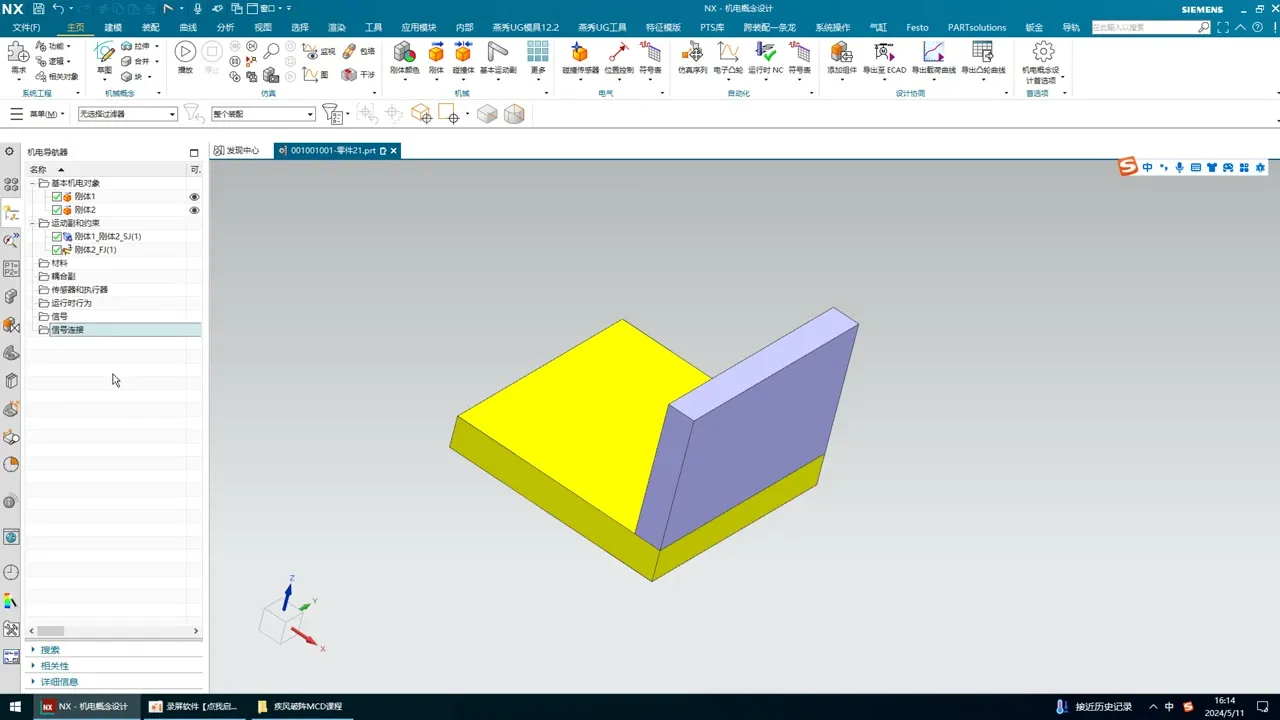
Task: Select the 碰撞体 (Collision Body) tool
Action: [x=463, y=55]
